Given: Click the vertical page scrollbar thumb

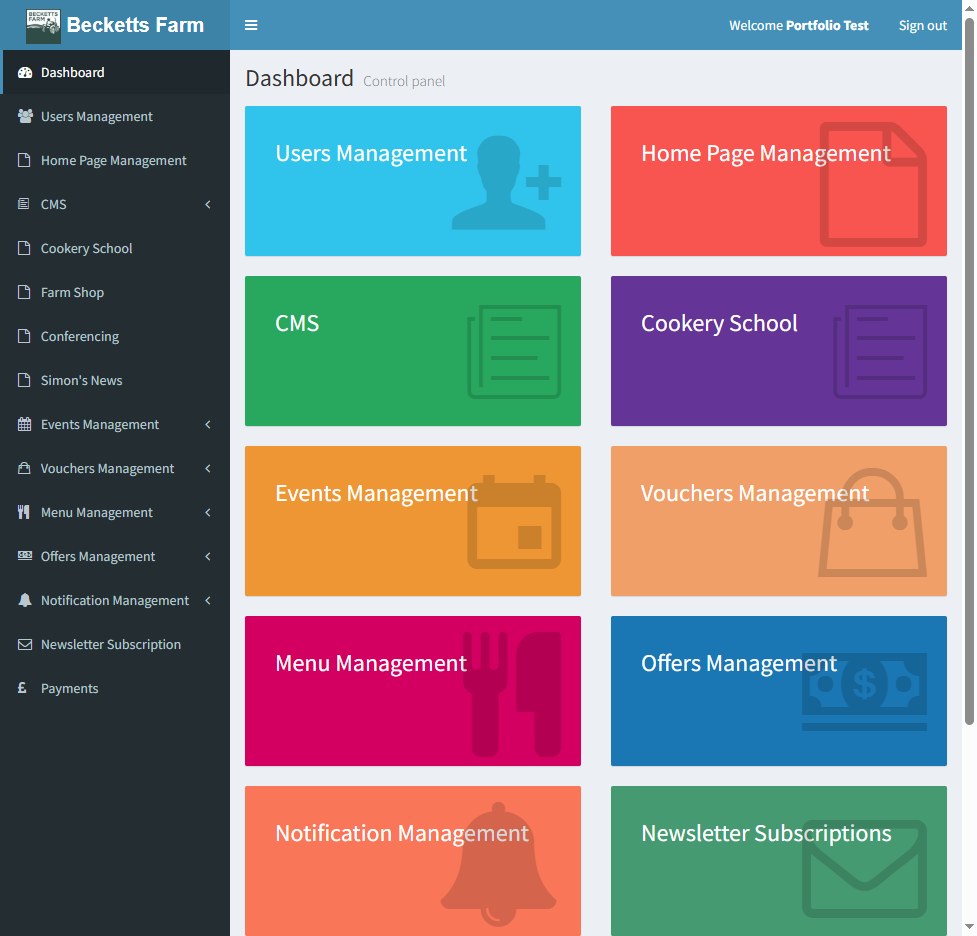Looking at the screenshot, I should click(969, 371).
